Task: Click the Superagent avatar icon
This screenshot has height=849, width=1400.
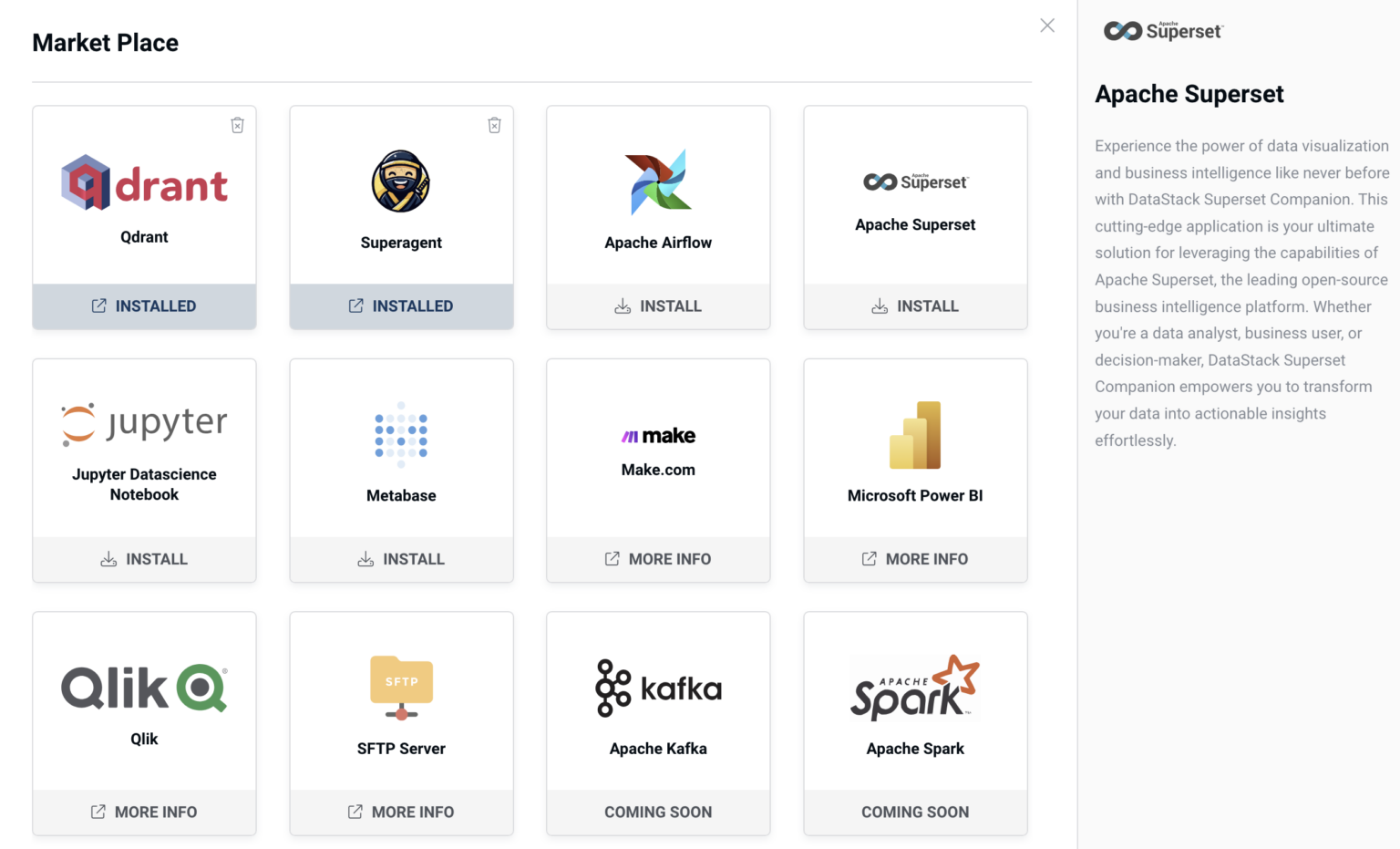Action: [x=401, y=181]
